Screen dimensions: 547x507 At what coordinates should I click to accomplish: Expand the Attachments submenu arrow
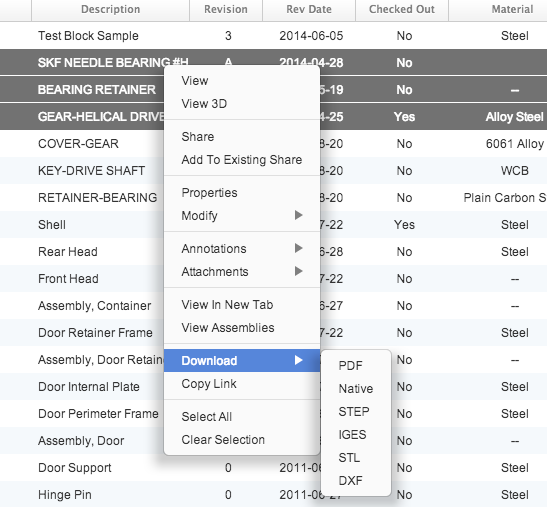click(298, 271)
